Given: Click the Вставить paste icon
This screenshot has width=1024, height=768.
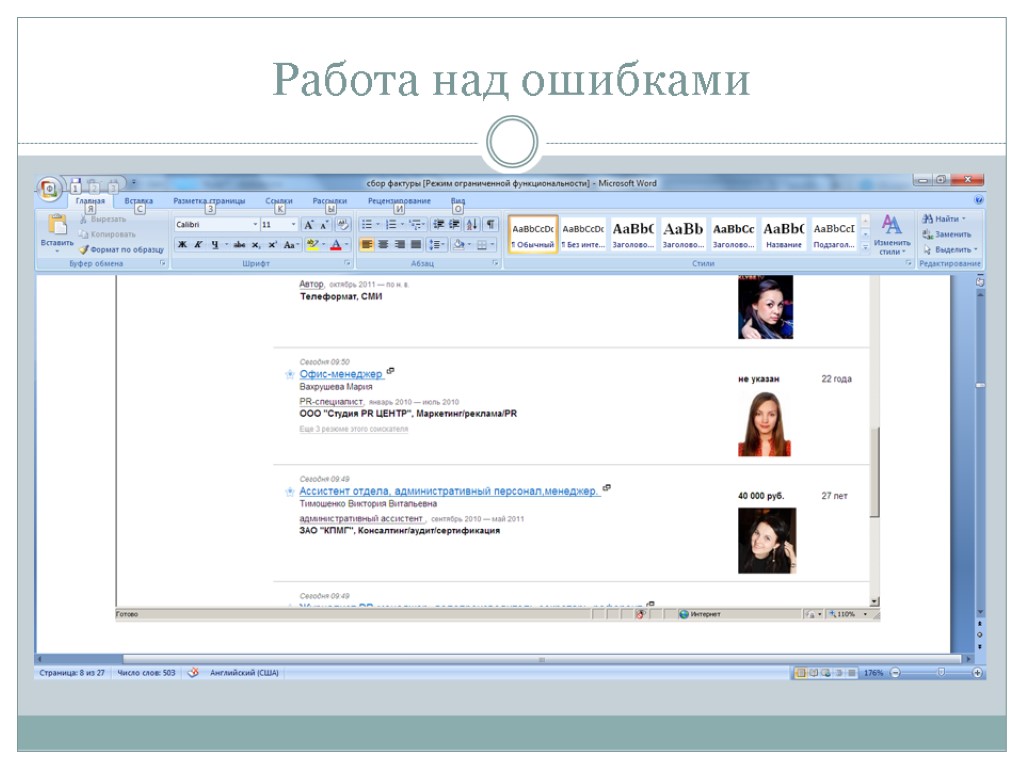Looking at the screenshot, I should pos(57,225).
